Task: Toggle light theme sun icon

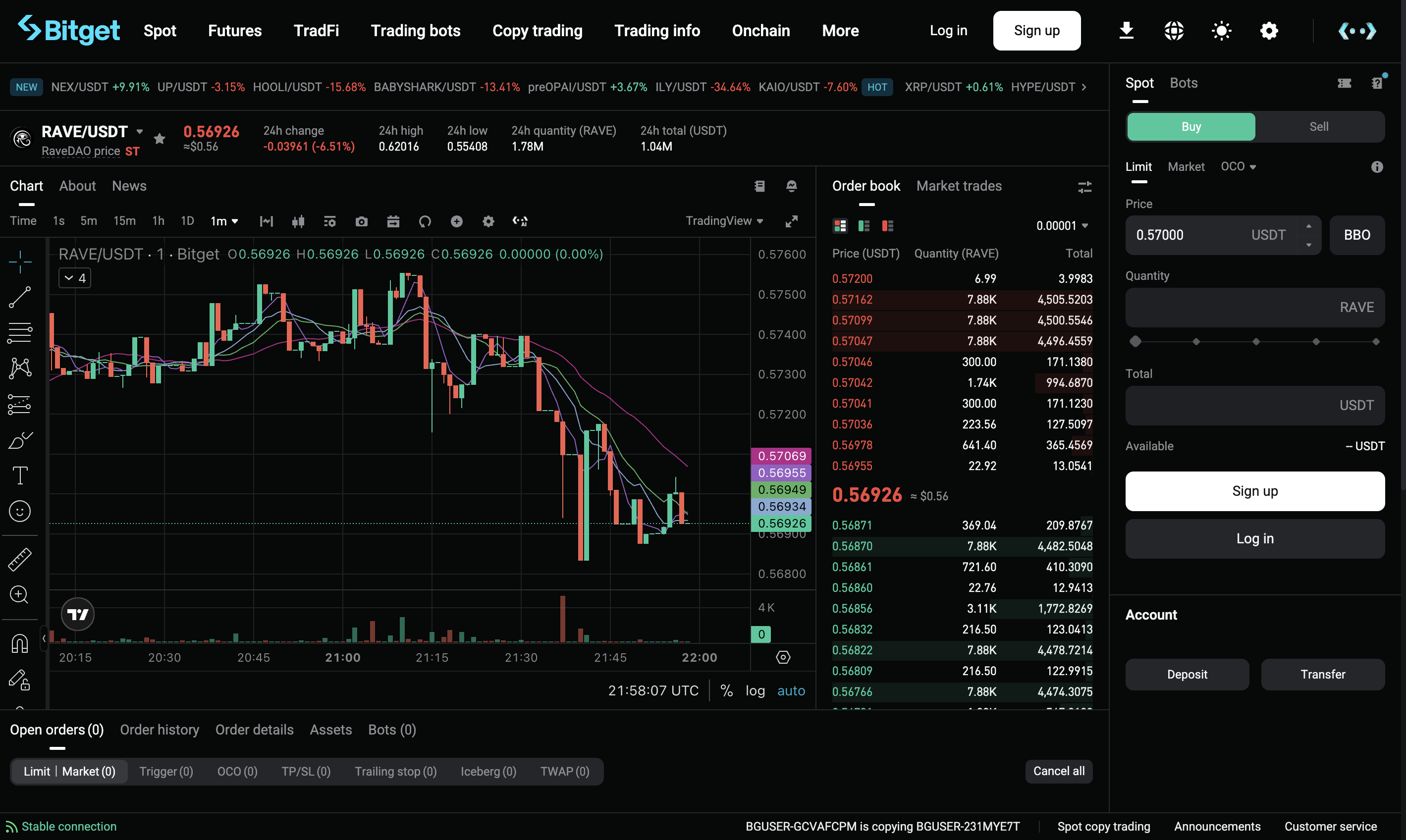Action: (x=1222, y=31)
